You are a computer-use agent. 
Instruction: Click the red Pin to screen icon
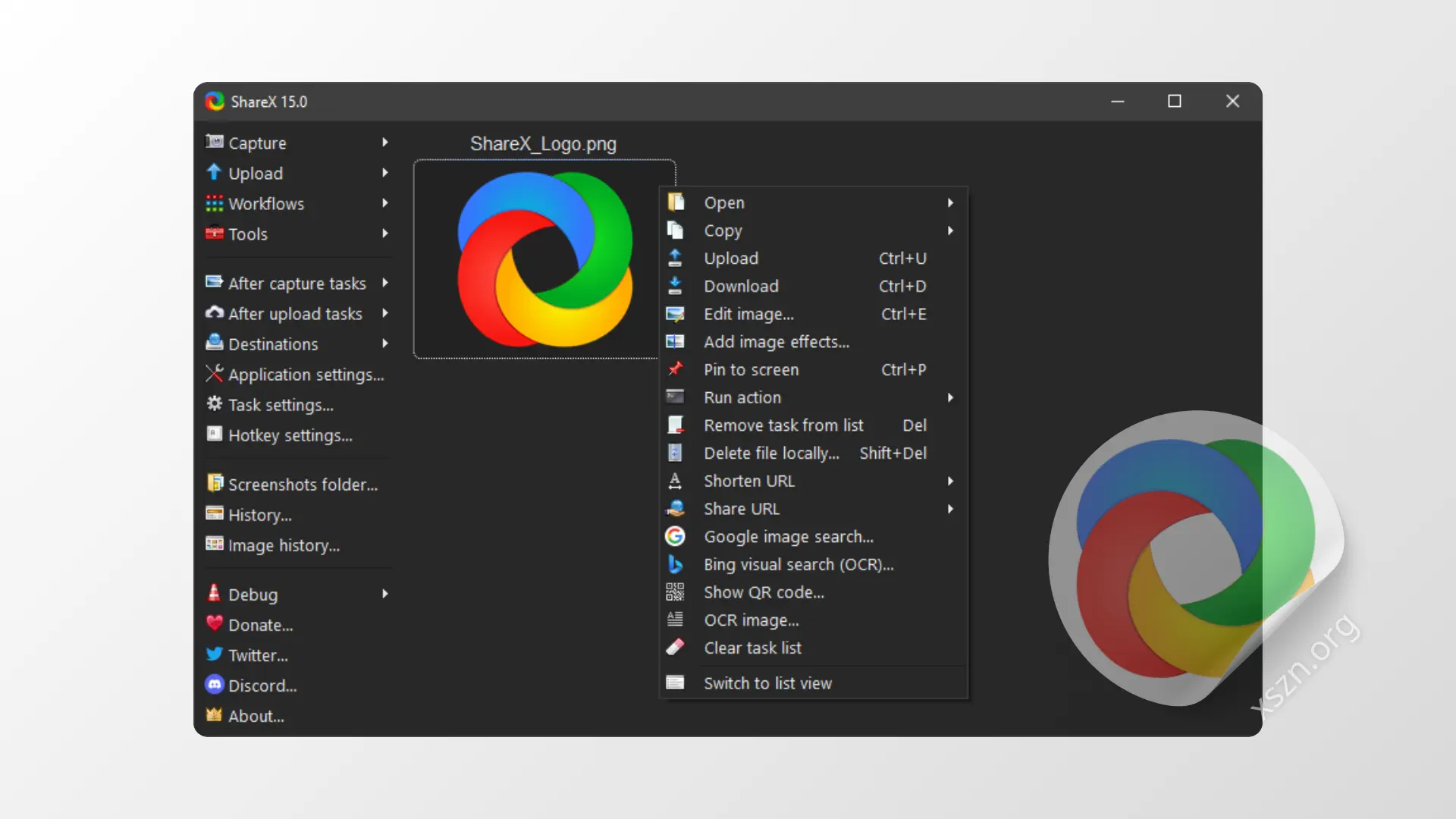click(675, 369)
